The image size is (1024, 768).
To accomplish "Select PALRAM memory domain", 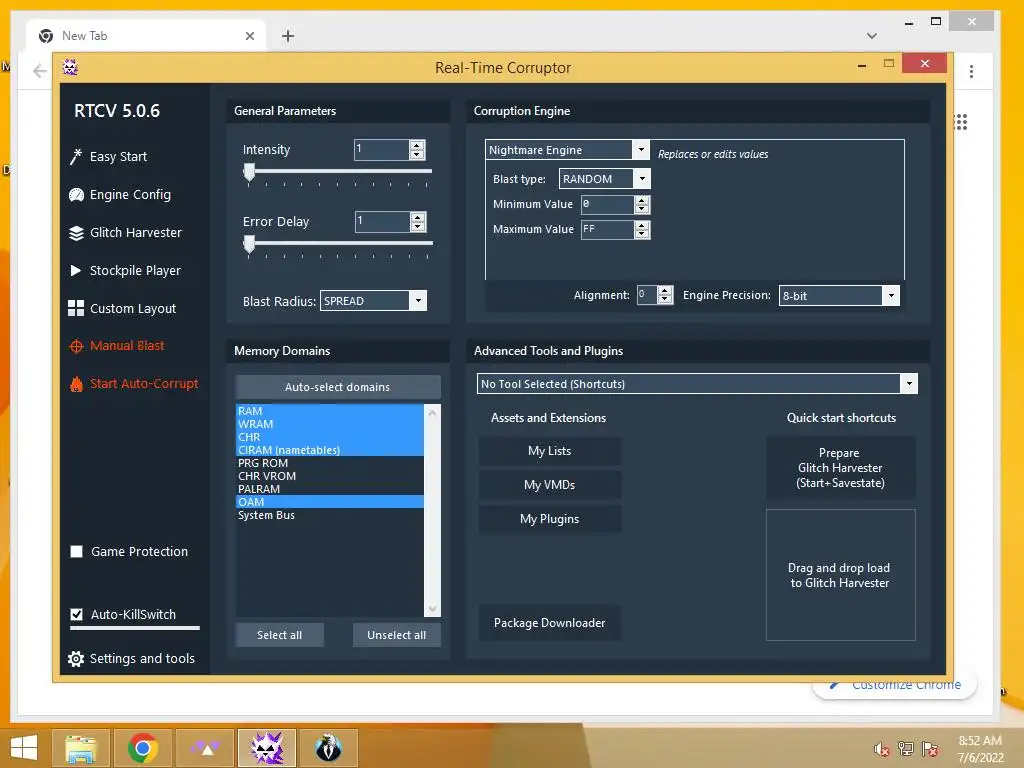I will [330, 489].
